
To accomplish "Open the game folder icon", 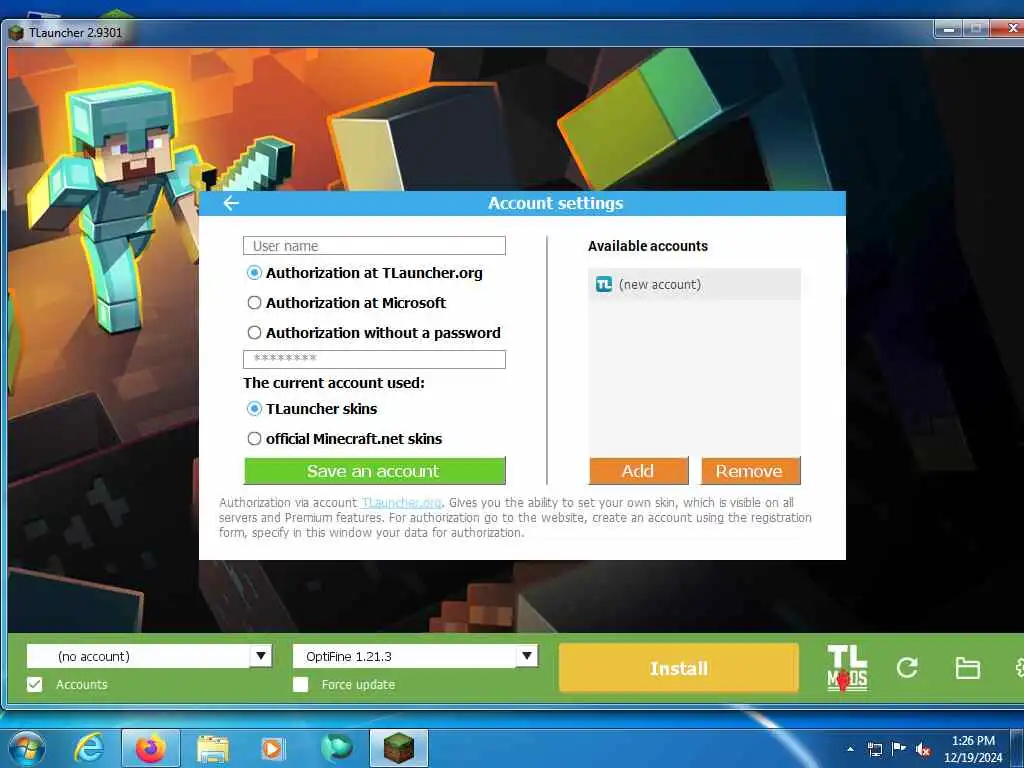I will point(967,668).
